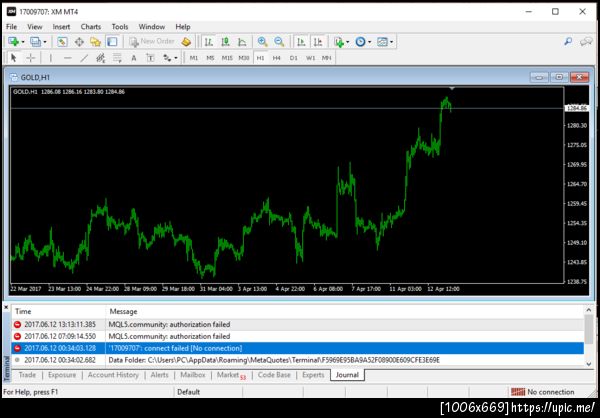Open the Indicators list icon
This screenshot has width=600, height=418.
[x=339, y=42]
